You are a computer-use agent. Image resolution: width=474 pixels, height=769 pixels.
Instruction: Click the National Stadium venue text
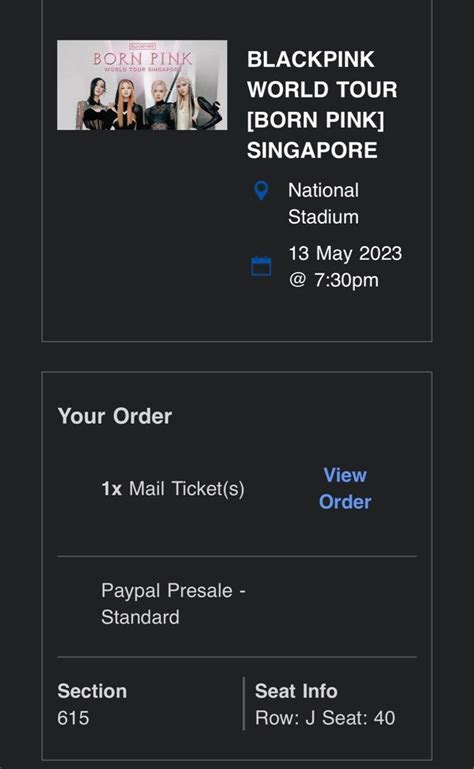coord(323,204)
